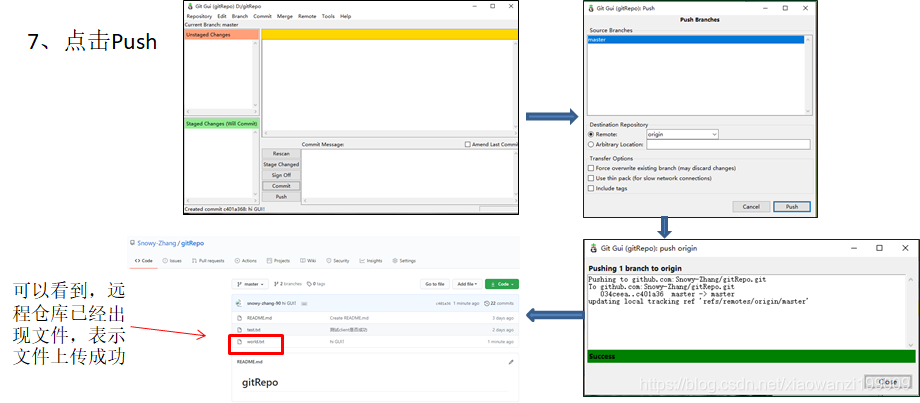Viewport: 920px width, 403px height.
Task: Click the 0 tags link
Action: 316,284
